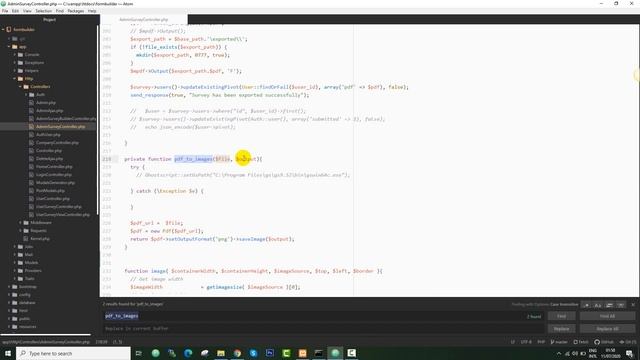
Task: Collapse the formbuilder project root
Action: pyautogui.click(x=3, y=30)
